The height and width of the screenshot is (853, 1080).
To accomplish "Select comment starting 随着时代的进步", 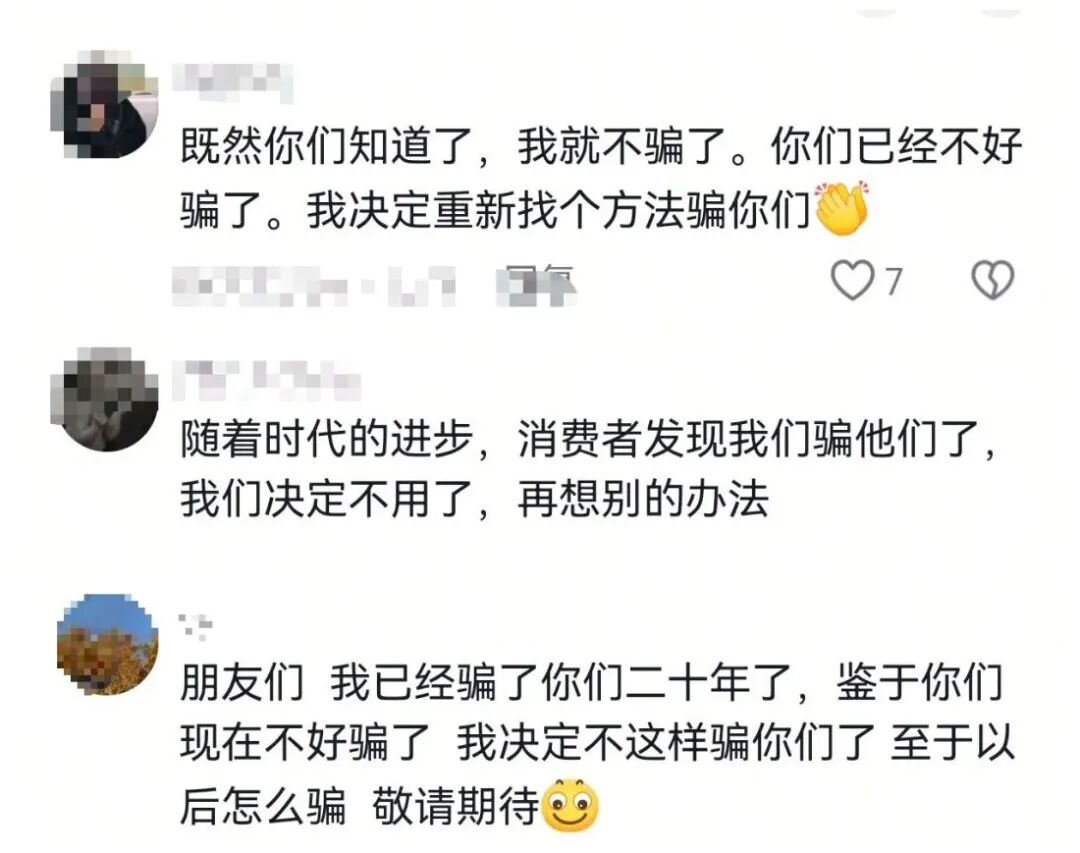I will 588,469.
